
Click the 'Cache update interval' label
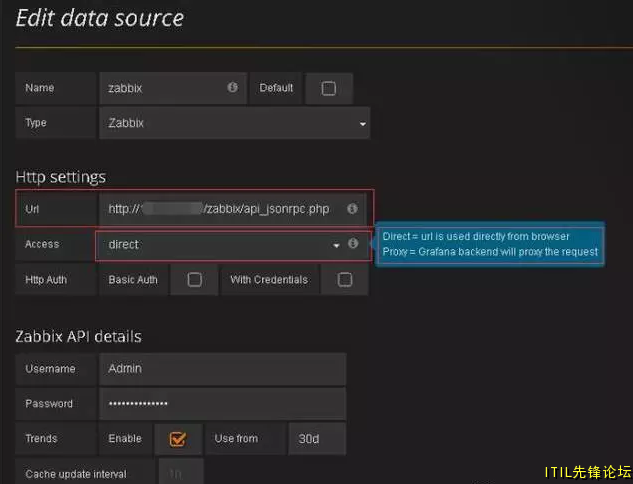click(76, 474)
